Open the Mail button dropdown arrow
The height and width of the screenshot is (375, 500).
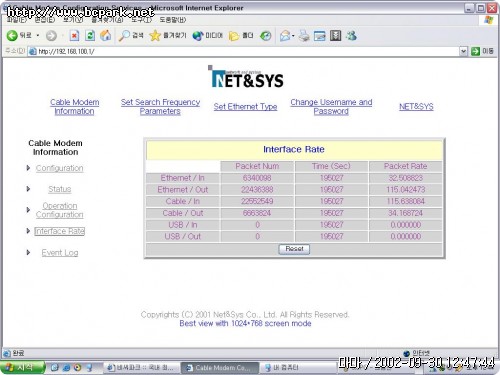[x=293, y=36]
